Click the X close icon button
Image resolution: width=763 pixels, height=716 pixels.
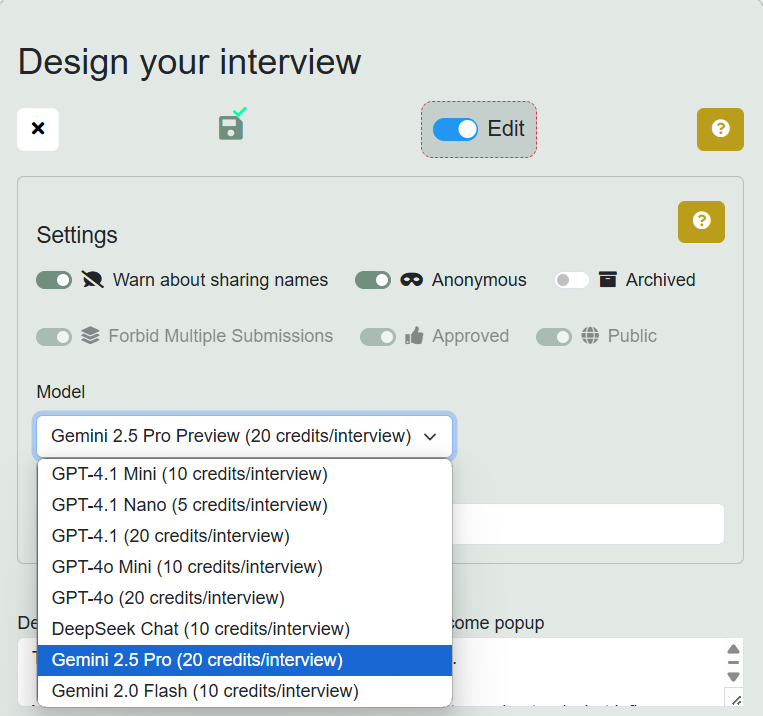(x=38, y=129)
